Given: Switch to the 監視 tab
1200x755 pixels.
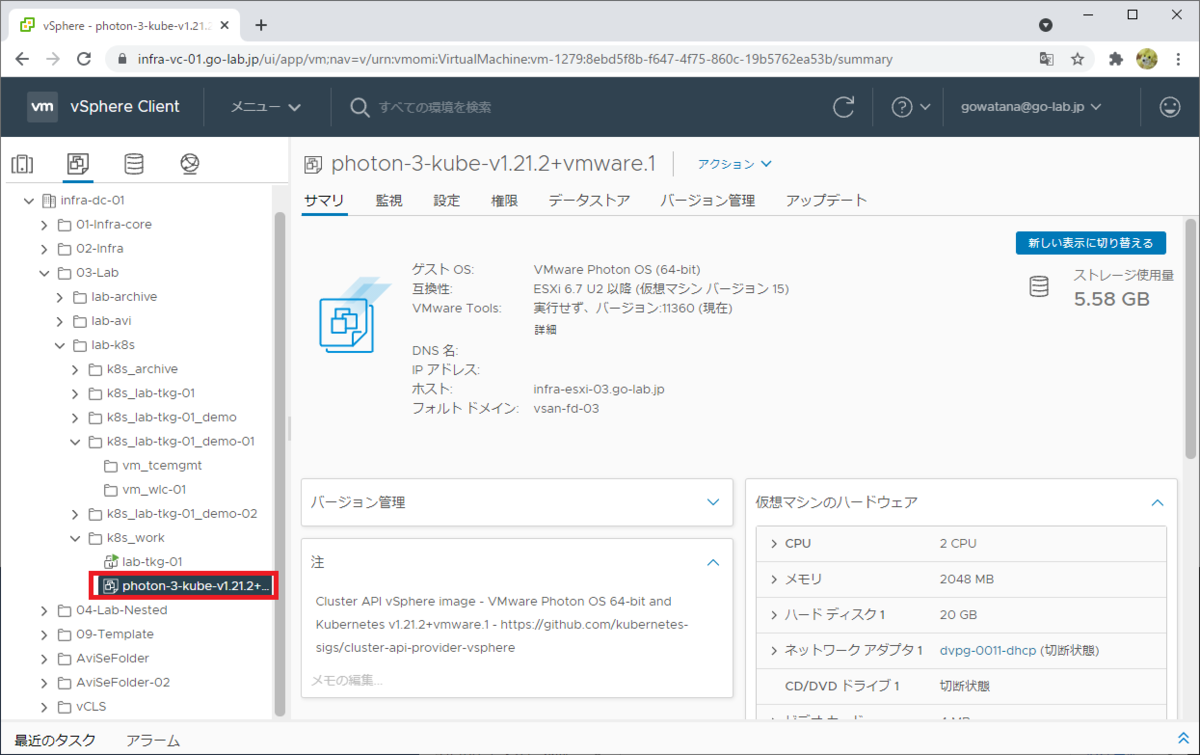Looking at the screenshot, I should pos(389,200).
